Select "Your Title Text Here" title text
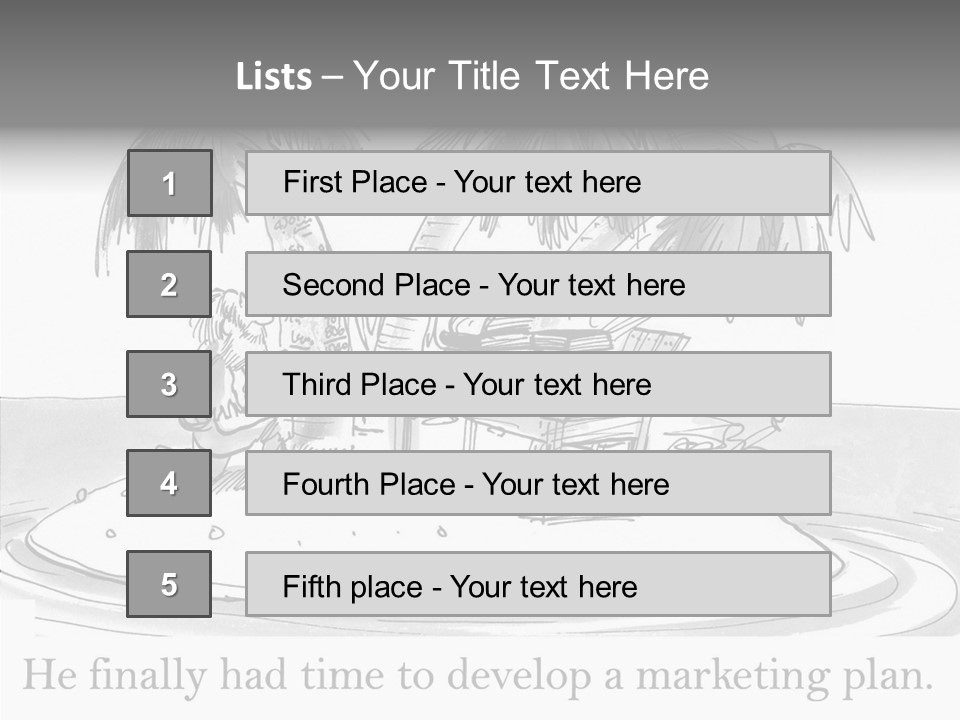960x720 pixels. pos(531,76)
